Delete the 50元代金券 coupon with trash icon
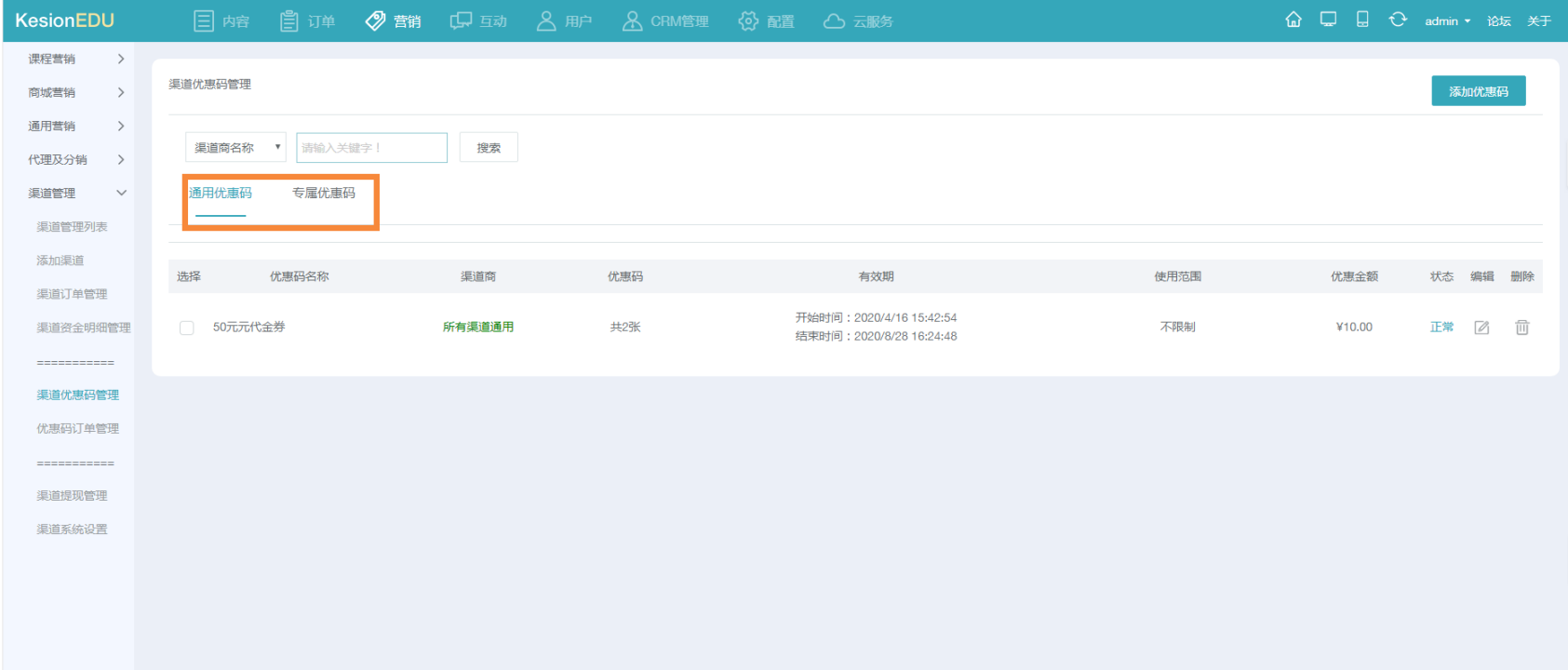 tap(1522, 328)
